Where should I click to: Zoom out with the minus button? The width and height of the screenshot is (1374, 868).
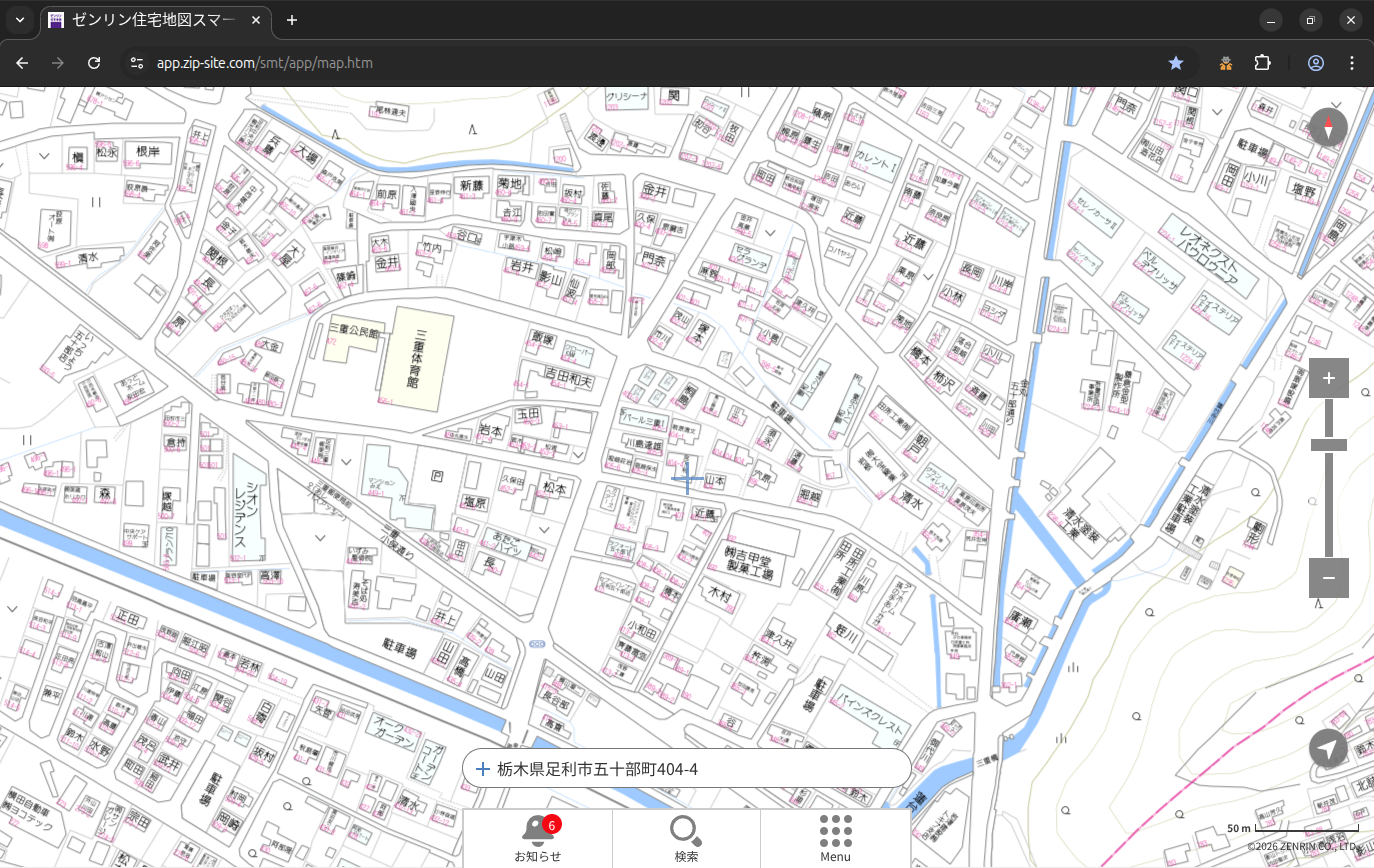pyautogui.click(x=1328, y=578)
